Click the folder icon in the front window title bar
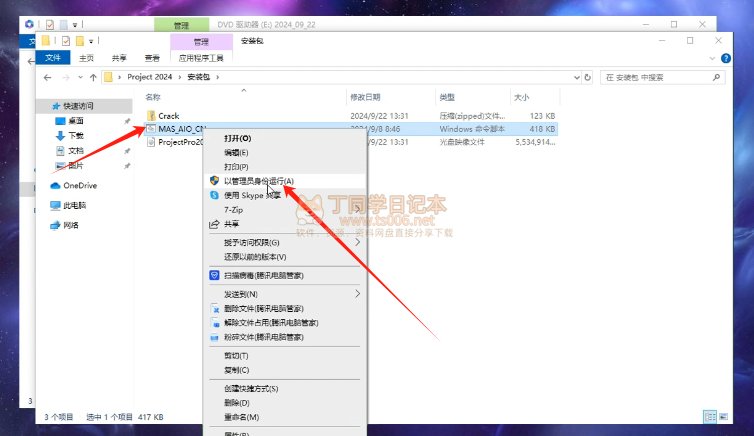Viewport: 754px width, 436px height. point(46,41)
